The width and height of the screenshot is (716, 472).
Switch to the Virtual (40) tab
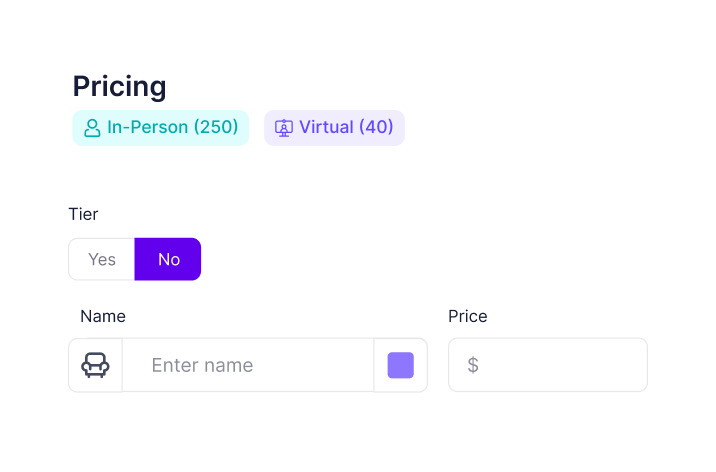(334, 128)
